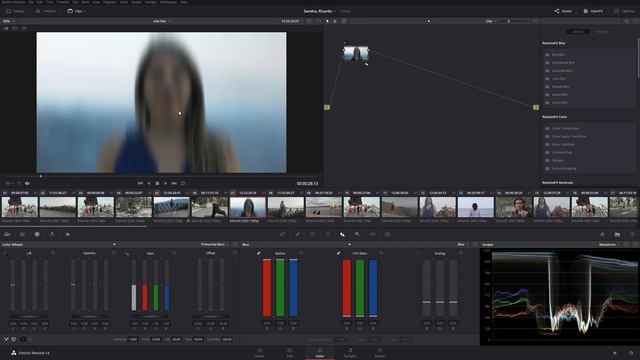Open the Clip node graph mode dropdown
640x360 pixels.
coord(490,21)
